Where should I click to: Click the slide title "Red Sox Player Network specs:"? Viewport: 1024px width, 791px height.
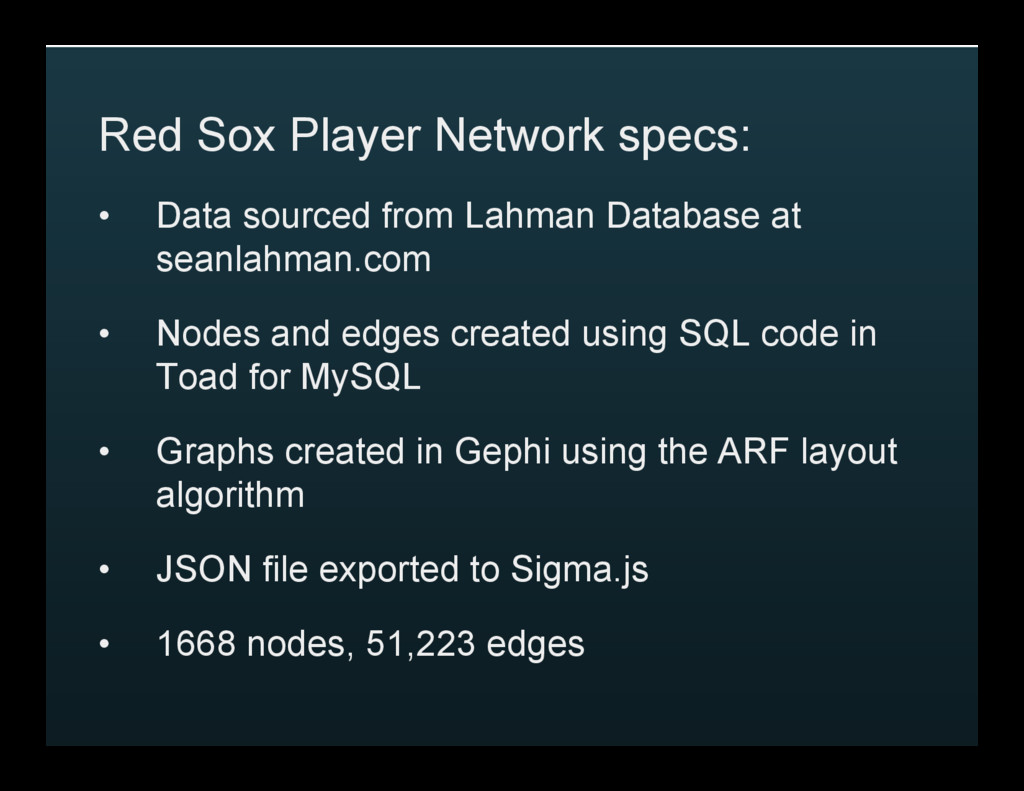[x=424, y=136]
